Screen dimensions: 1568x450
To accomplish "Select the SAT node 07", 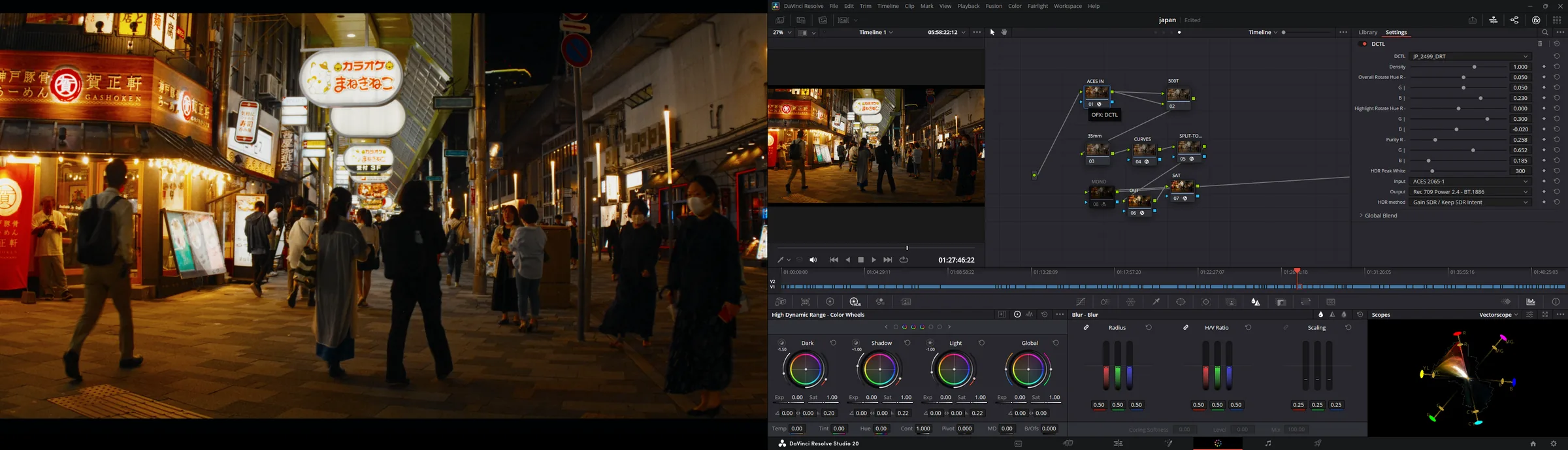I will coord(1181,187).
